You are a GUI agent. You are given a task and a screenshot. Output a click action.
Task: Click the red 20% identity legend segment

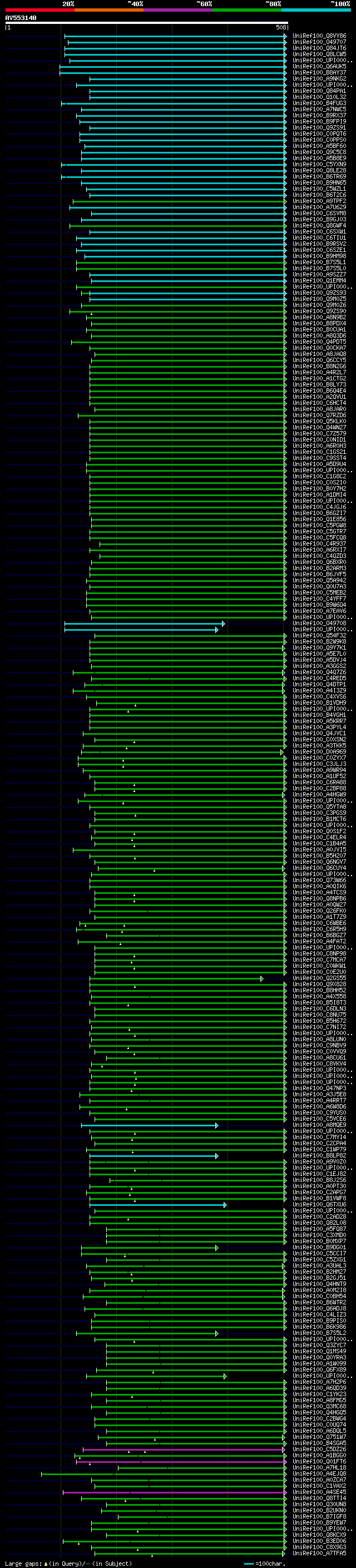39,10
